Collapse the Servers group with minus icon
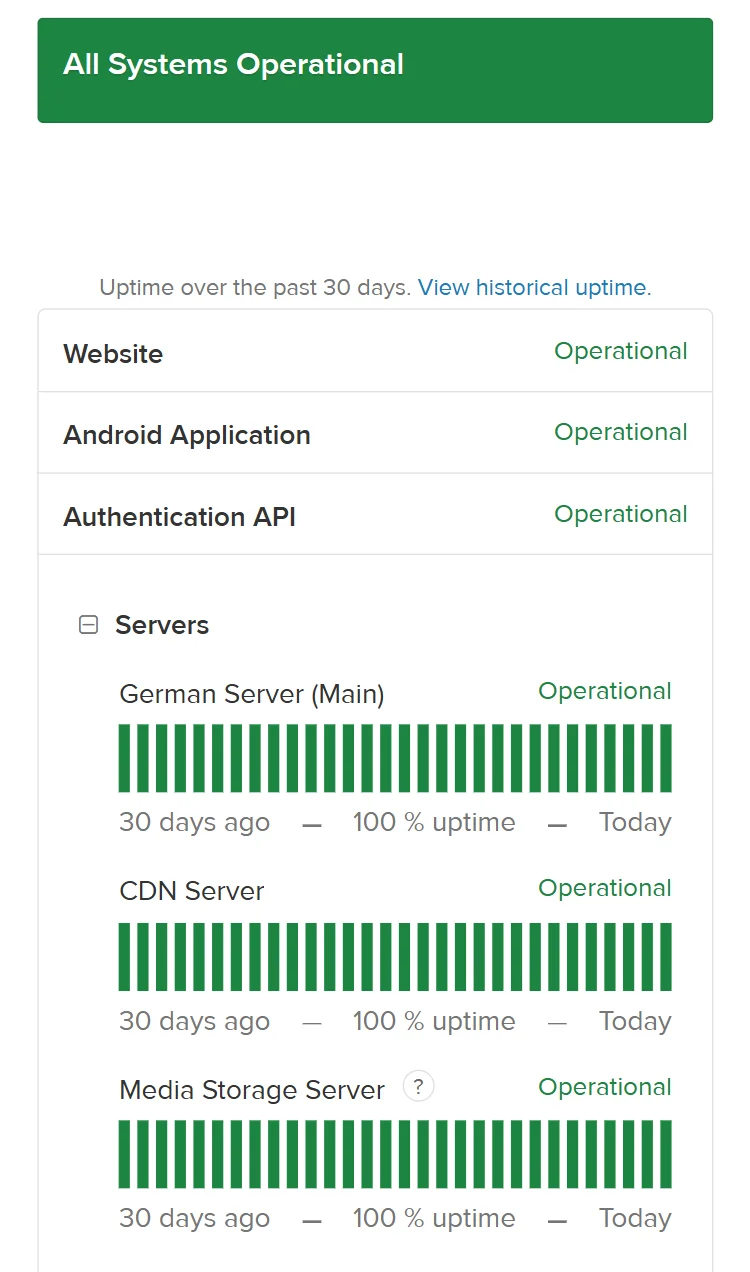Image resolution: width=750 pixels, height=1272 pixels. pyautogui.click(x=89, y=626)
